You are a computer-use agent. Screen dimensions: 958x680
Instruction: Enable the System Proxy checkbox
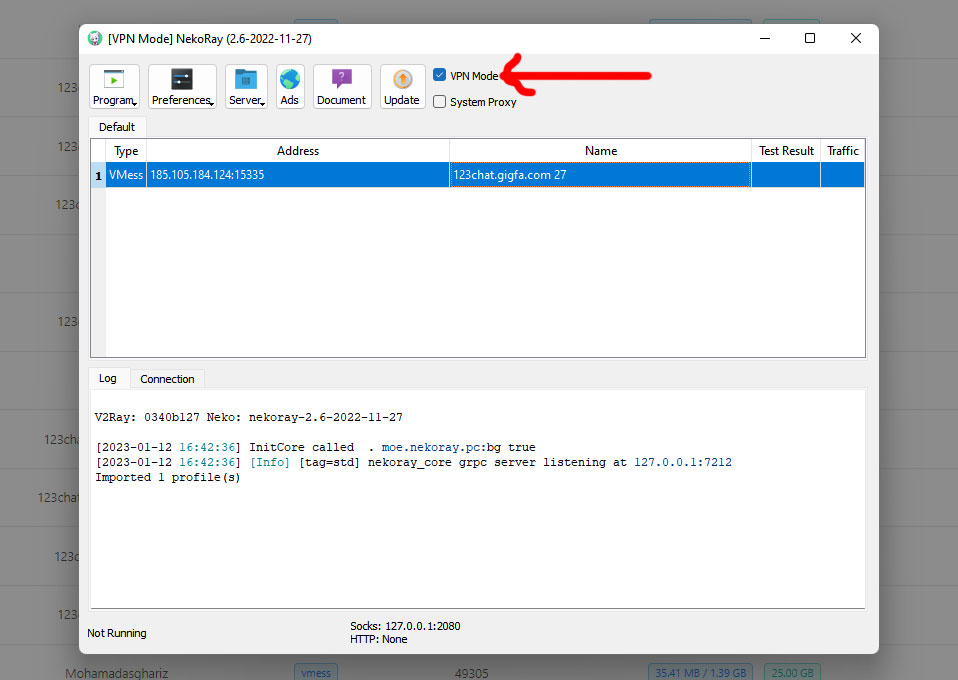pos(440,102)
